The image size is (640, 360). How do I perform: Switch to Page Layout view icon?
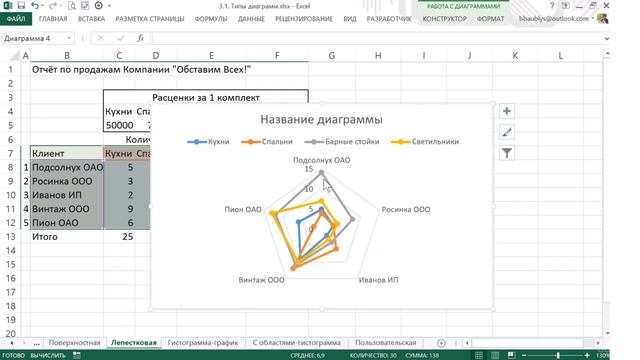495,356
